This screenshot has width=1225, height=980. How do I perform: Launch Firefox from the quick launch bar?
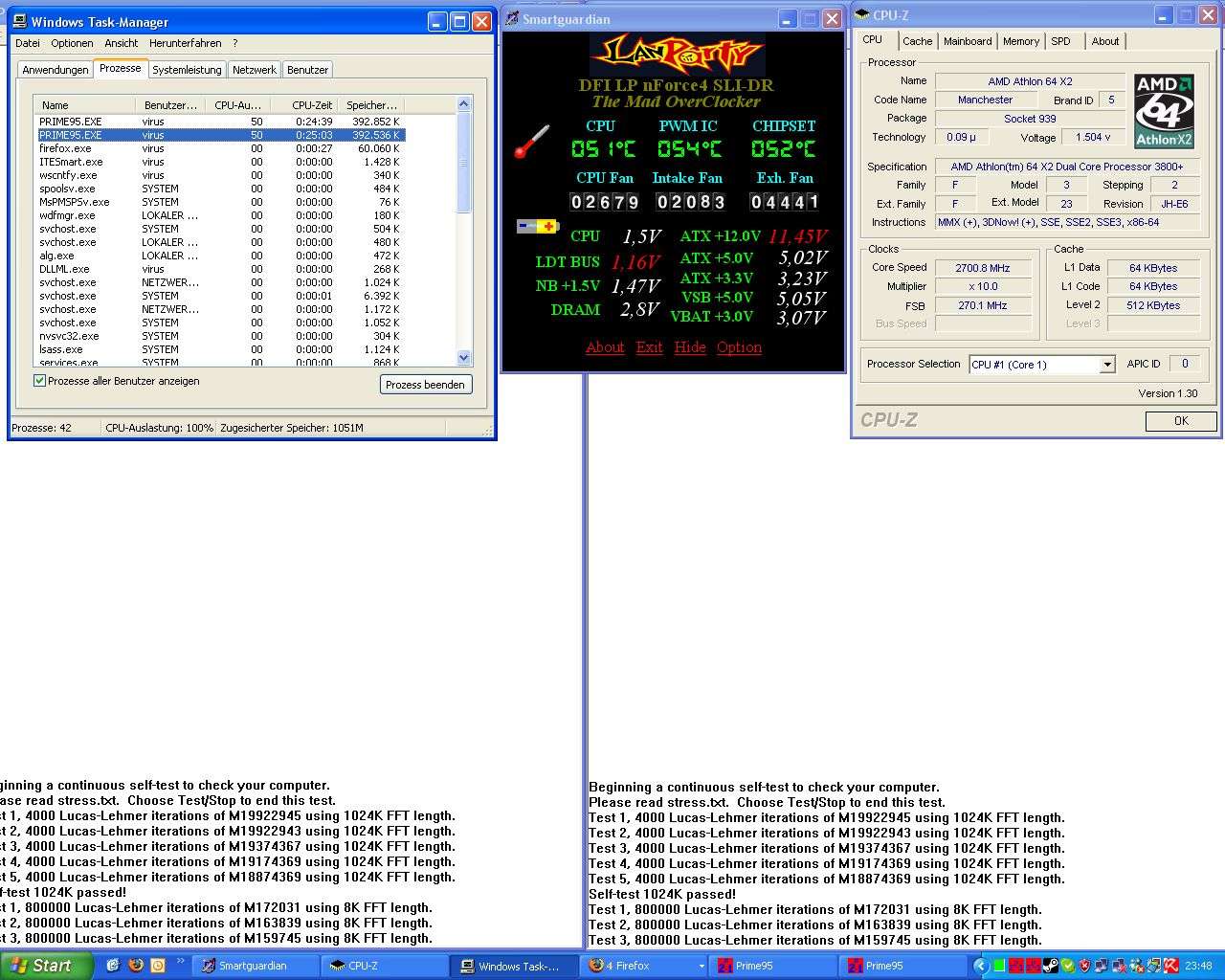pos(136,966)
